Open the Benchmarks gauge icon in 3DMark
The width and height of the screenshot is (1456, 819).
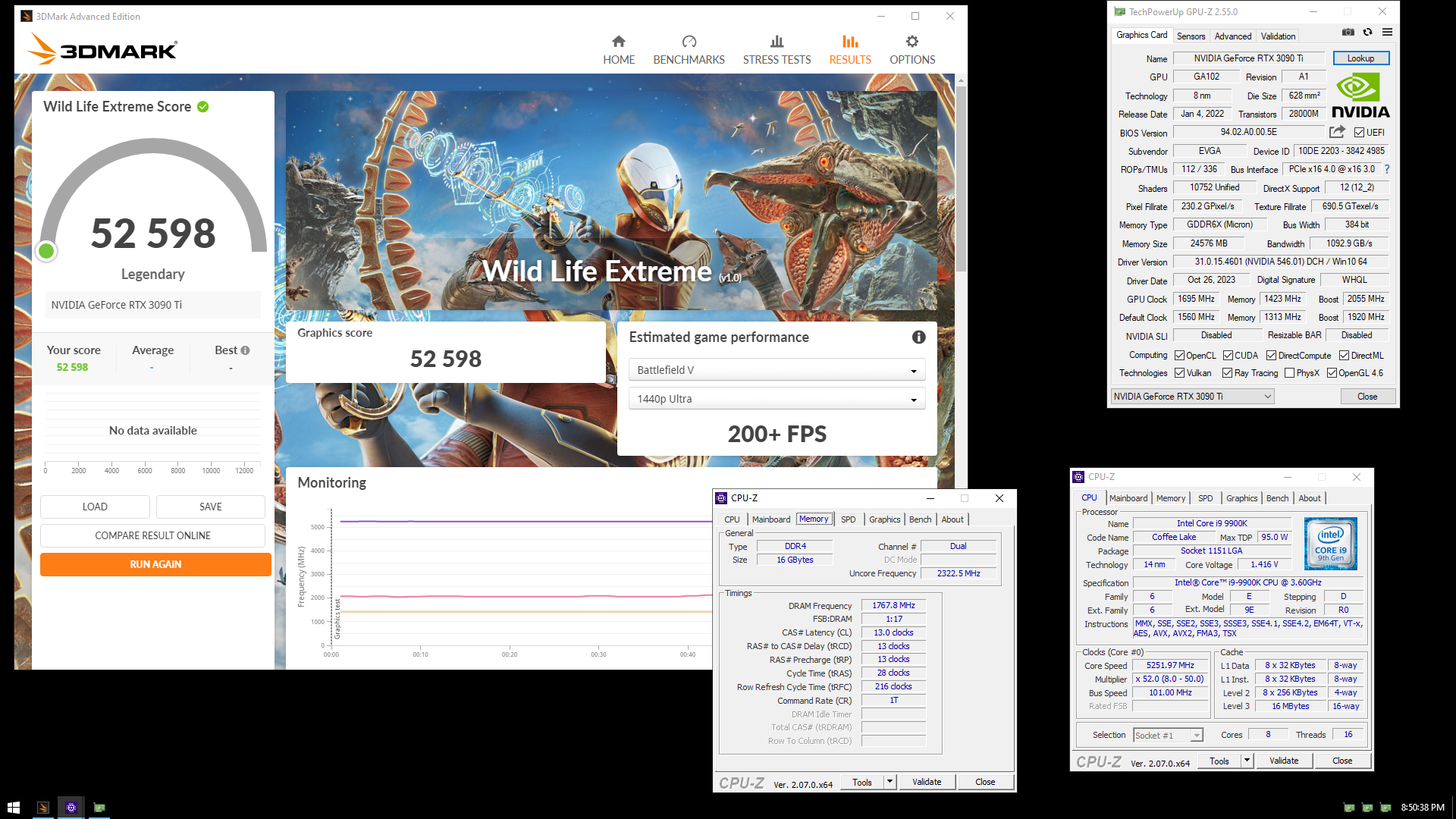click(689, 42)
